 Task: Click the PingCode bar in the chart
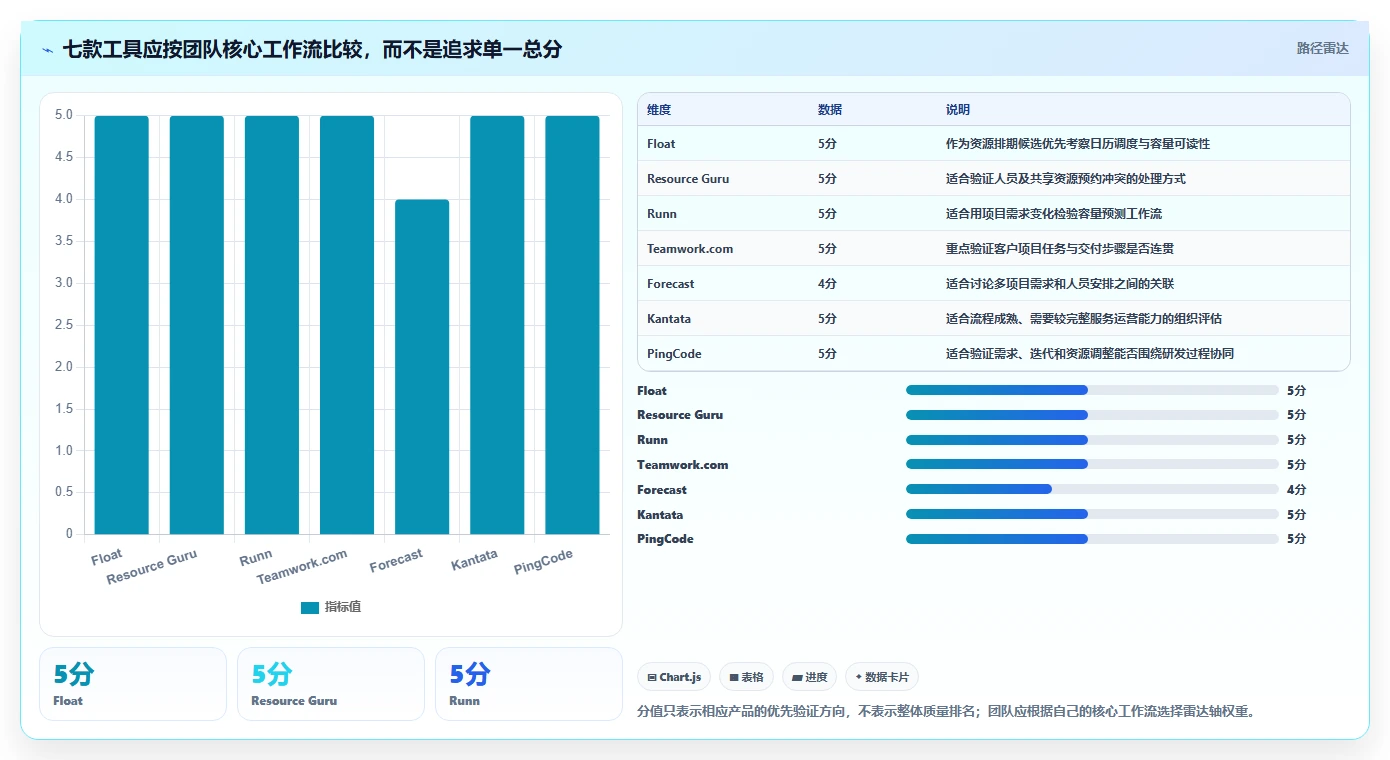tap(572, 325)
